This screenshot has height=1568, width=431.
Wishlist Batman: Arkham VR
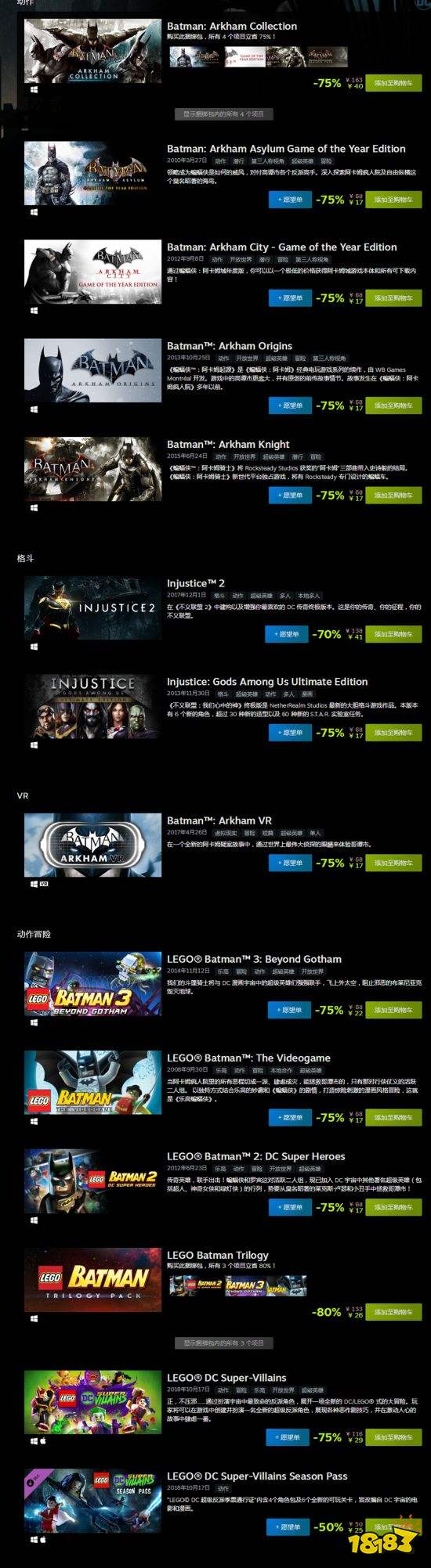click(288, 863)
